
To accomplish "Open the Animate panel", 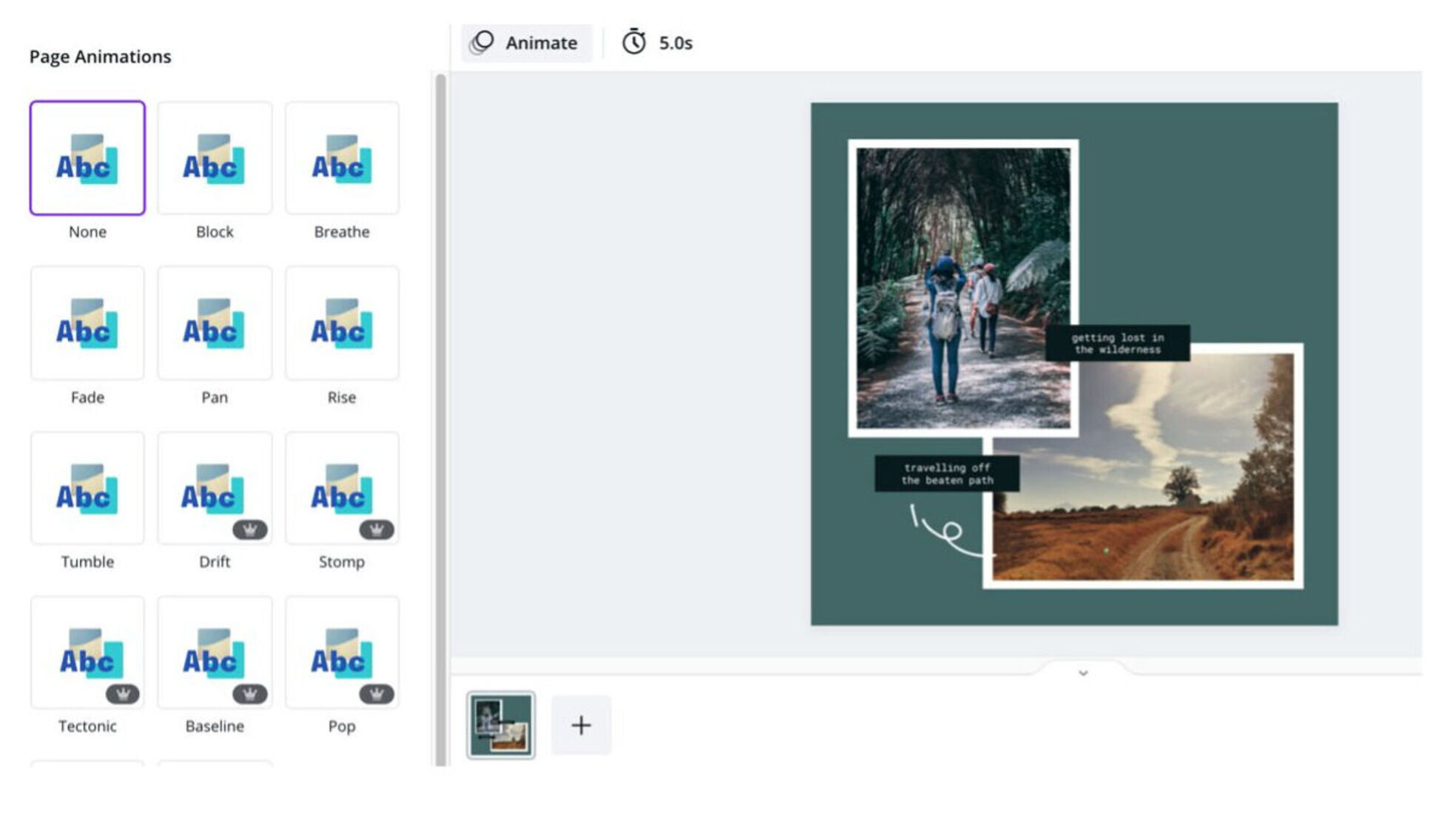I will click(x=526, y=42).
